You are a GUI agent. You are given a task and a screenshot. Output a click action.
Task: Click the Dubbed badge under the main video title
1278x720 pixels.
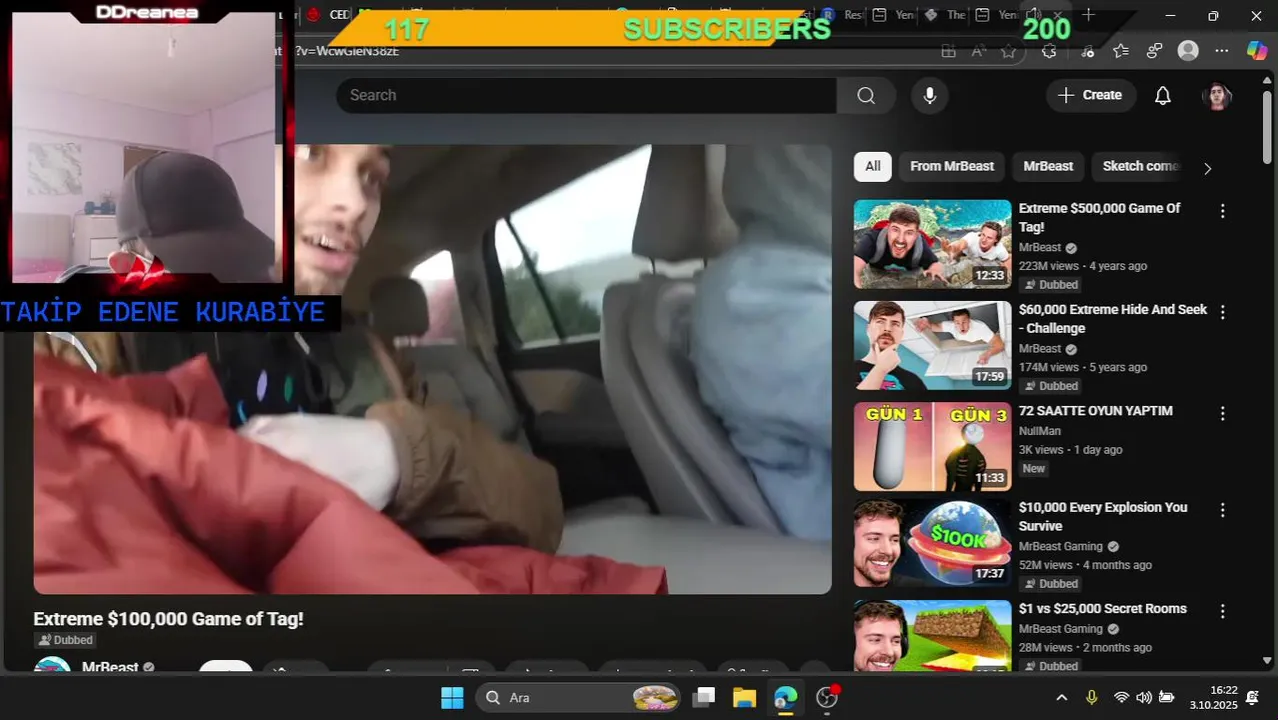65,640
